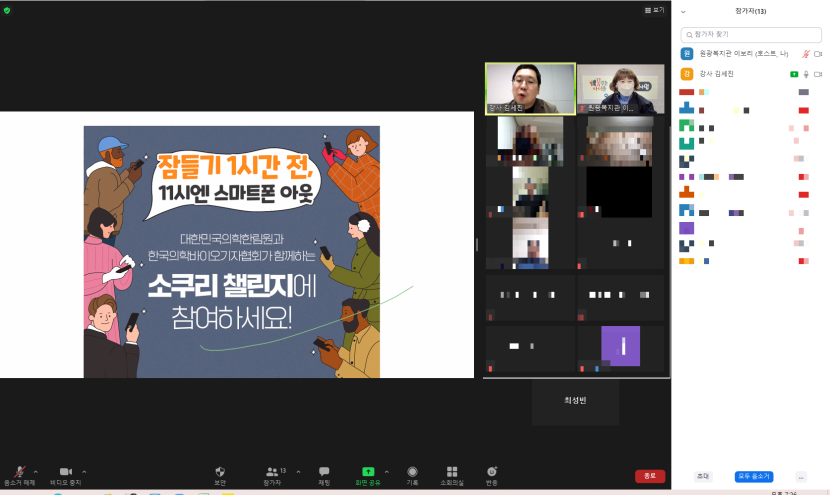
Task: Toggle microphone icon for 강사 김세진
Action: click(x=806, y=74)
